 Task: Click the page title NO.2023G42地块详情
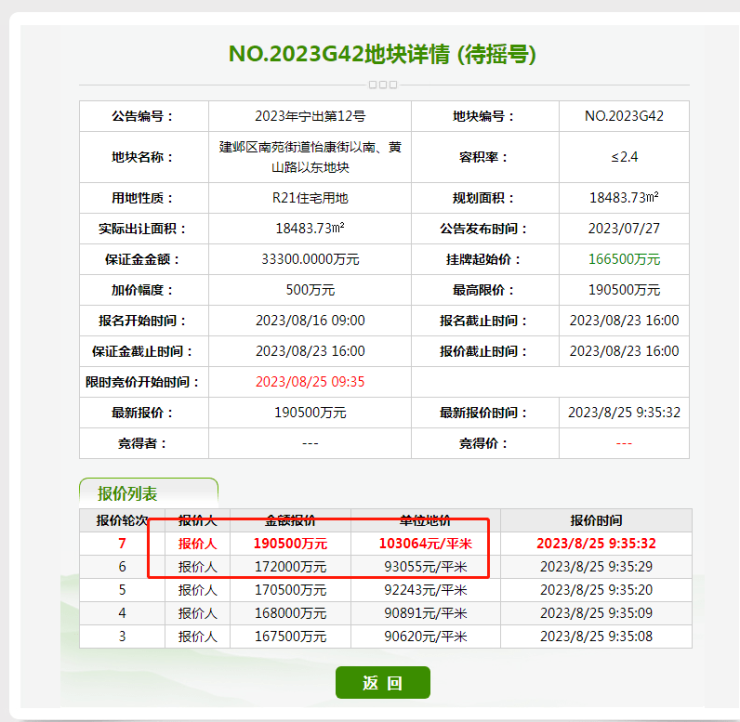(383, 54)
